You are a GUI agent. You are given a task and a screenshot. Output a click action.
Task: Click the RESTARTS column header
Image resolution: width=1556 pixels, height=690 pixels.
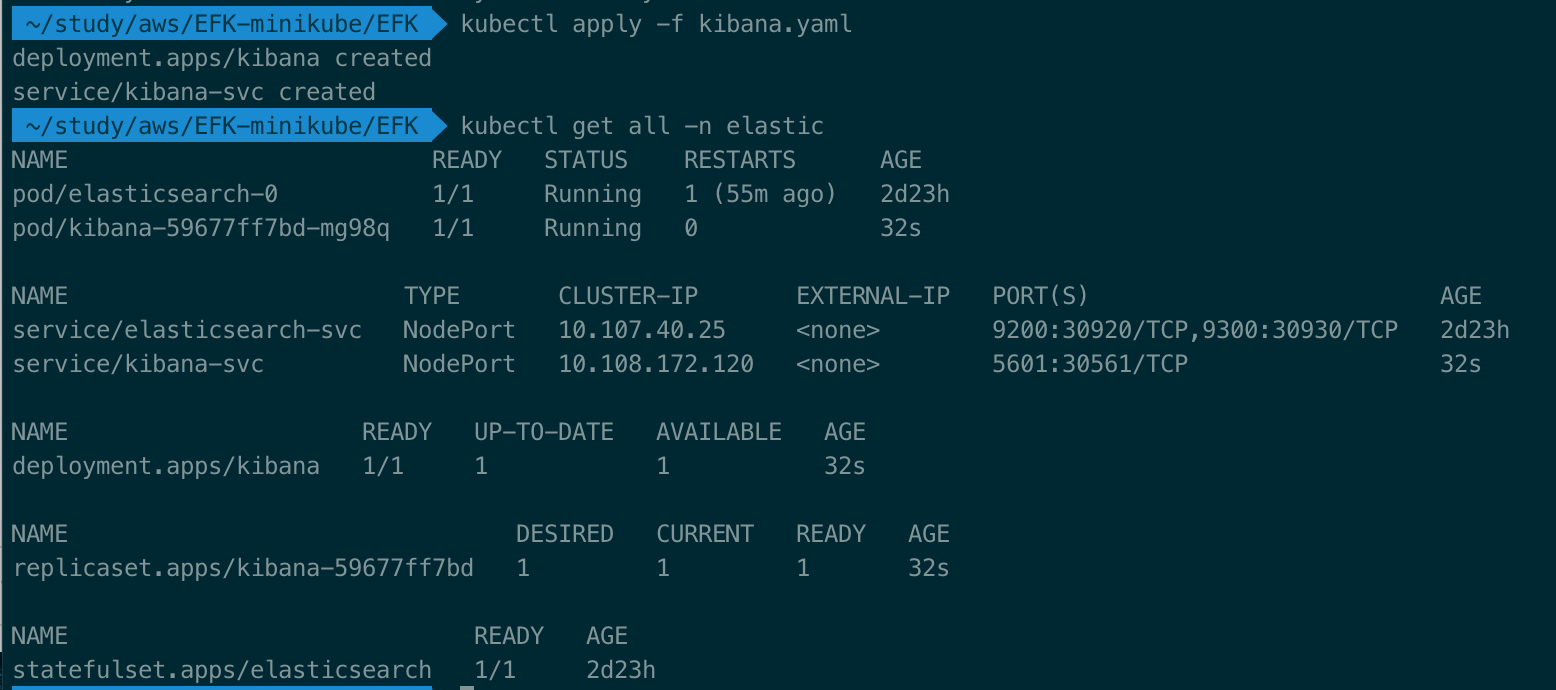pos(740,160)
